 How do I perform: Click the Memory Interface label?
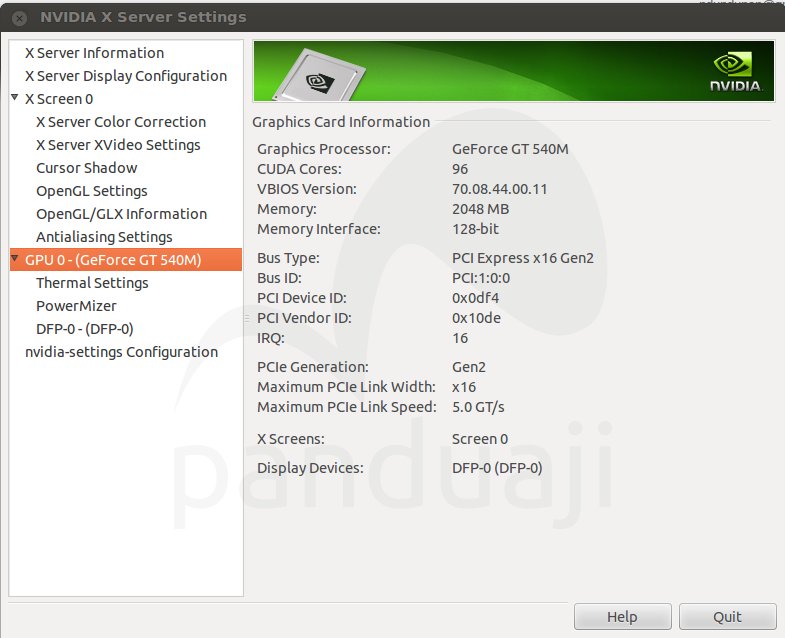click(x=319, y=229)
